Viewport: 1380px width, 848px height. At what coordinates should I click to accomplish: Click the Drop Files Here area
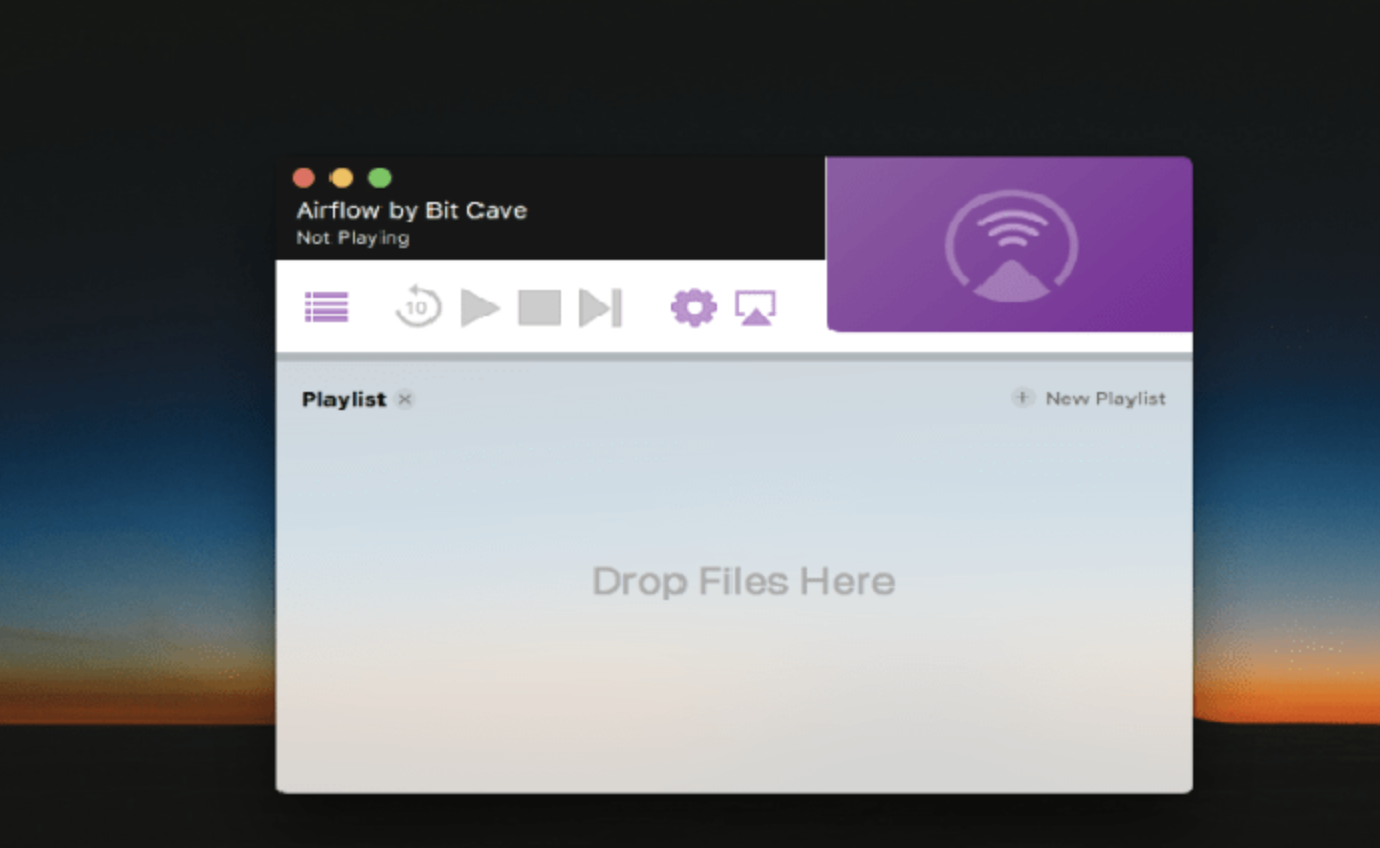click(x=743, y=581)
